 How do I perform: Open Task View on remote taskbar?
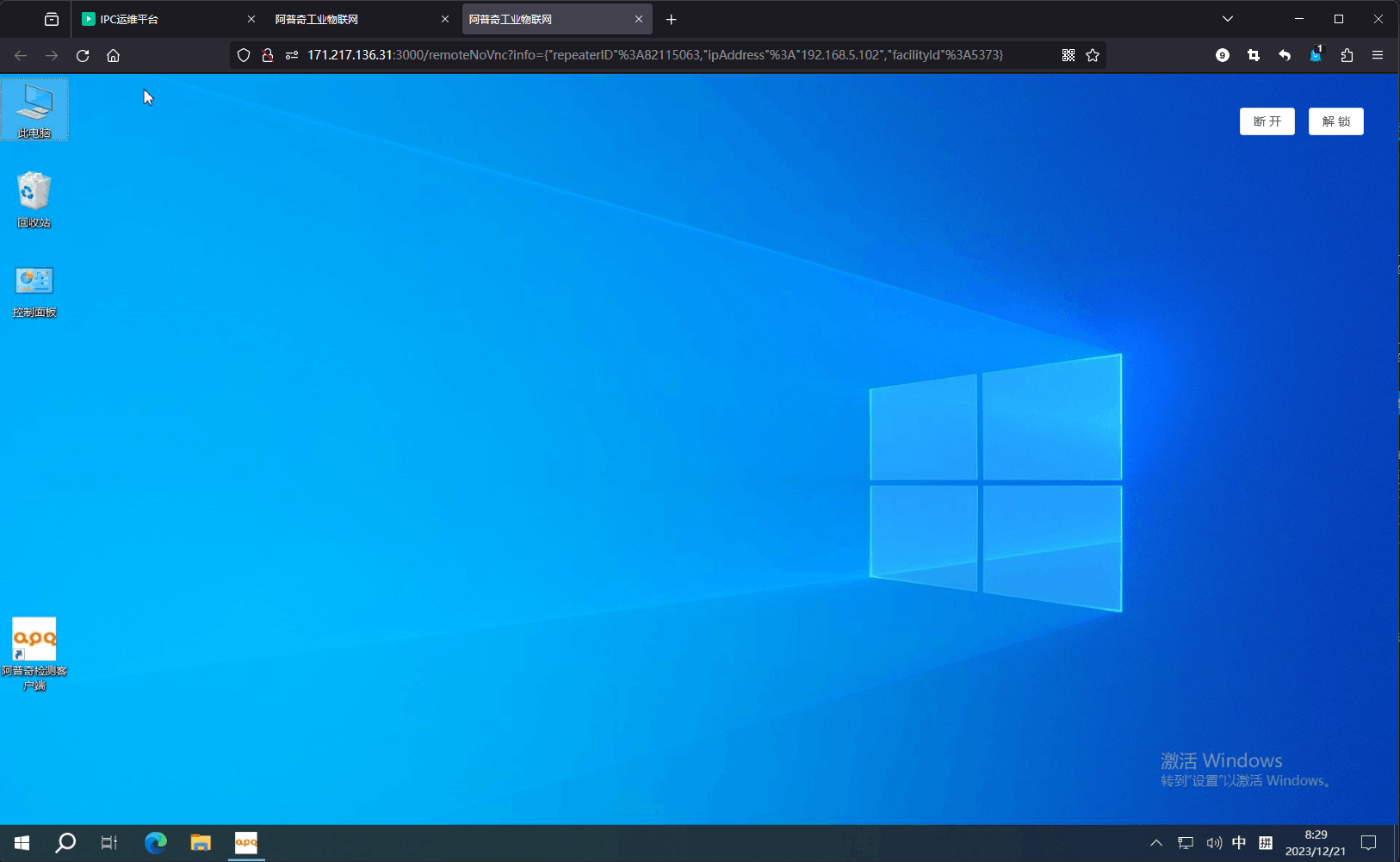[x=109, y=843]
